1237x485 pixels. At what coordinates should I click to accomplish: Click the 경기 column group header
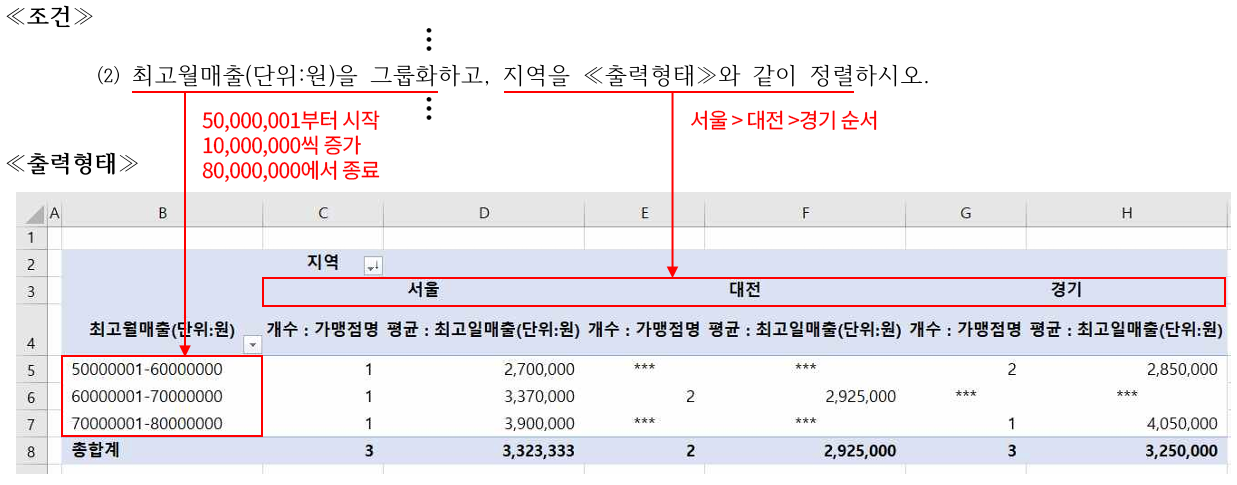pyautogui.click(x=1066, y=290)
